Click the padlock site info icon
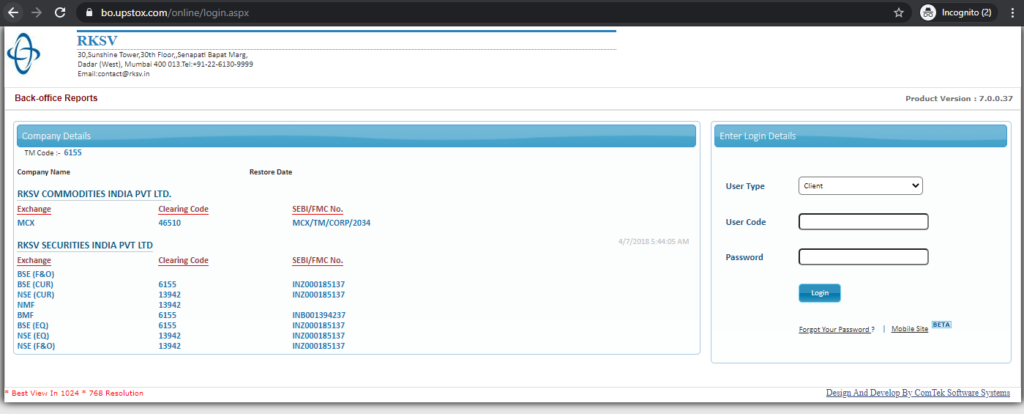The image size is (1024, 414). 90,12
